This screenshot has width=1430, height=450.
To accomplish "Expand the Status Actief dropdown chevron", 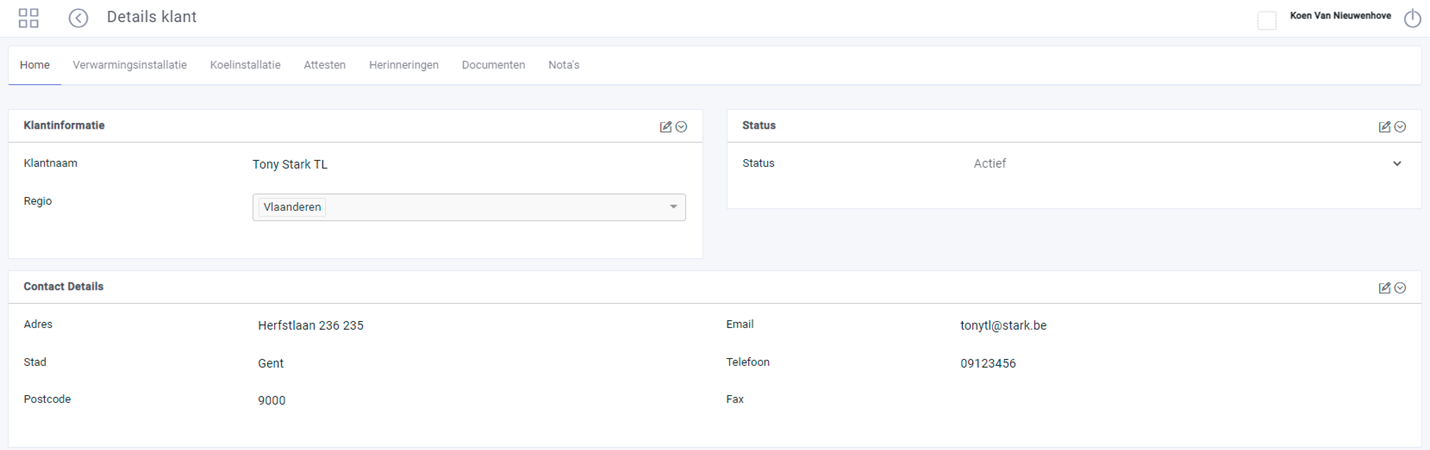I will (x=1397, y=164).
